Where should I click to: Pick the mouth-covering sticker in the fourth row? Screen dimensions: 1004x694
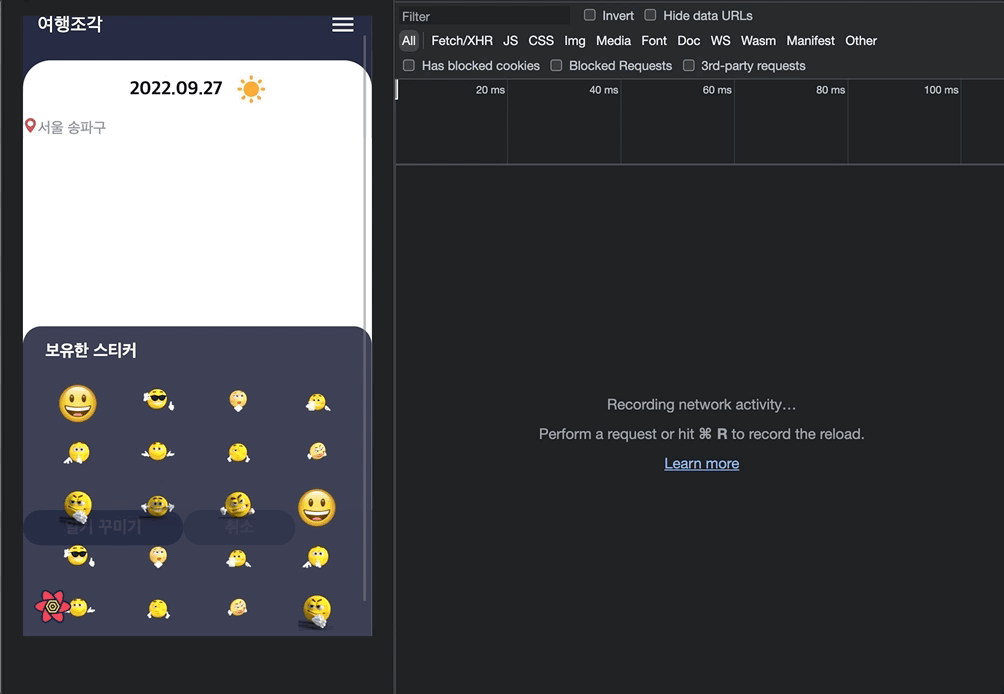(x=238, y=558)
